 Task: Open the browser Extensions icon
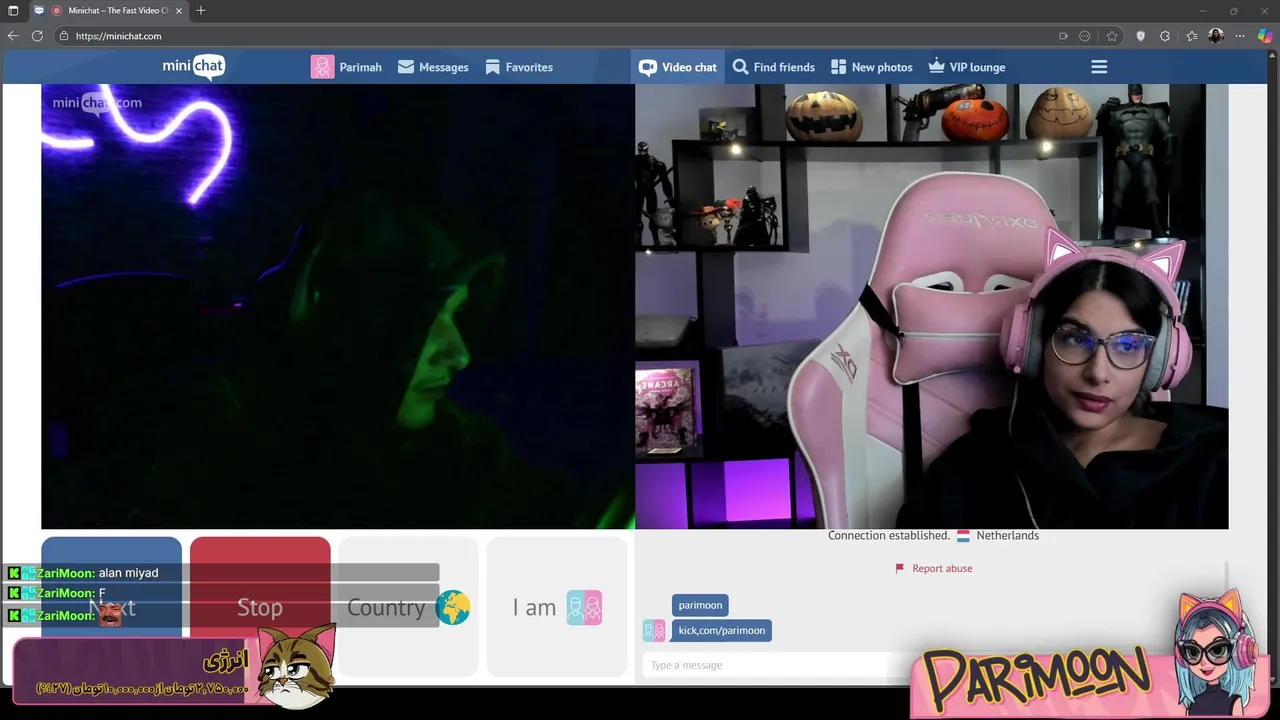click(x=1165, y=36)
